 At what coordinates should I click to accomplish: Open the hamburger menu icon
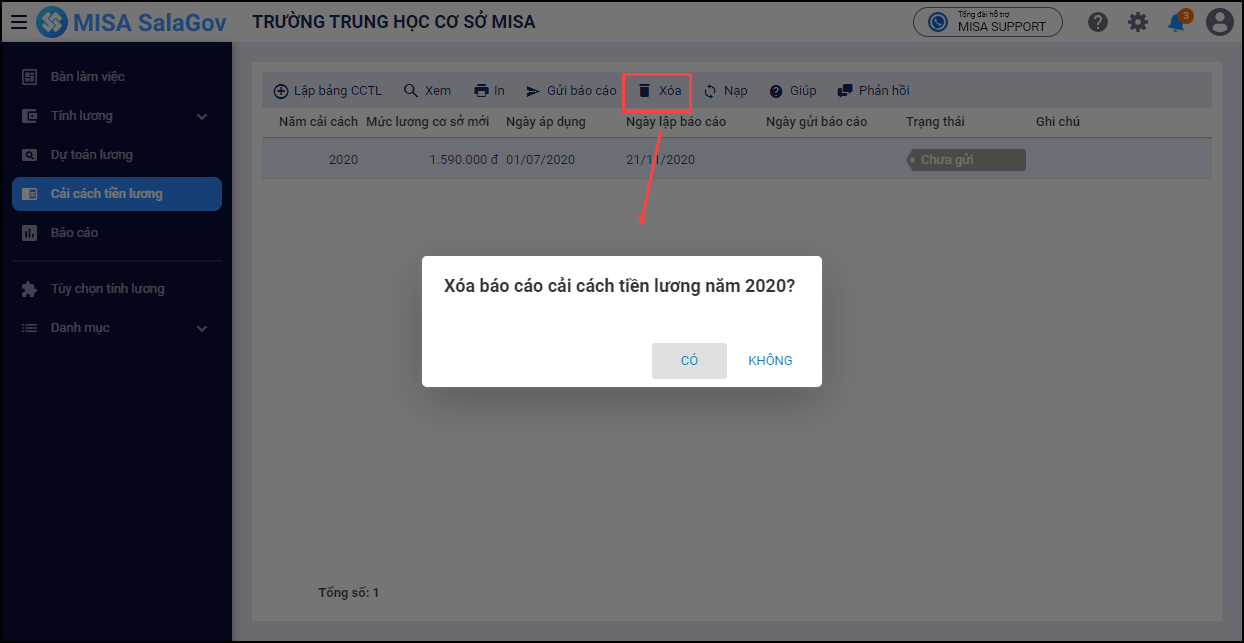click(x=19, y=22)
